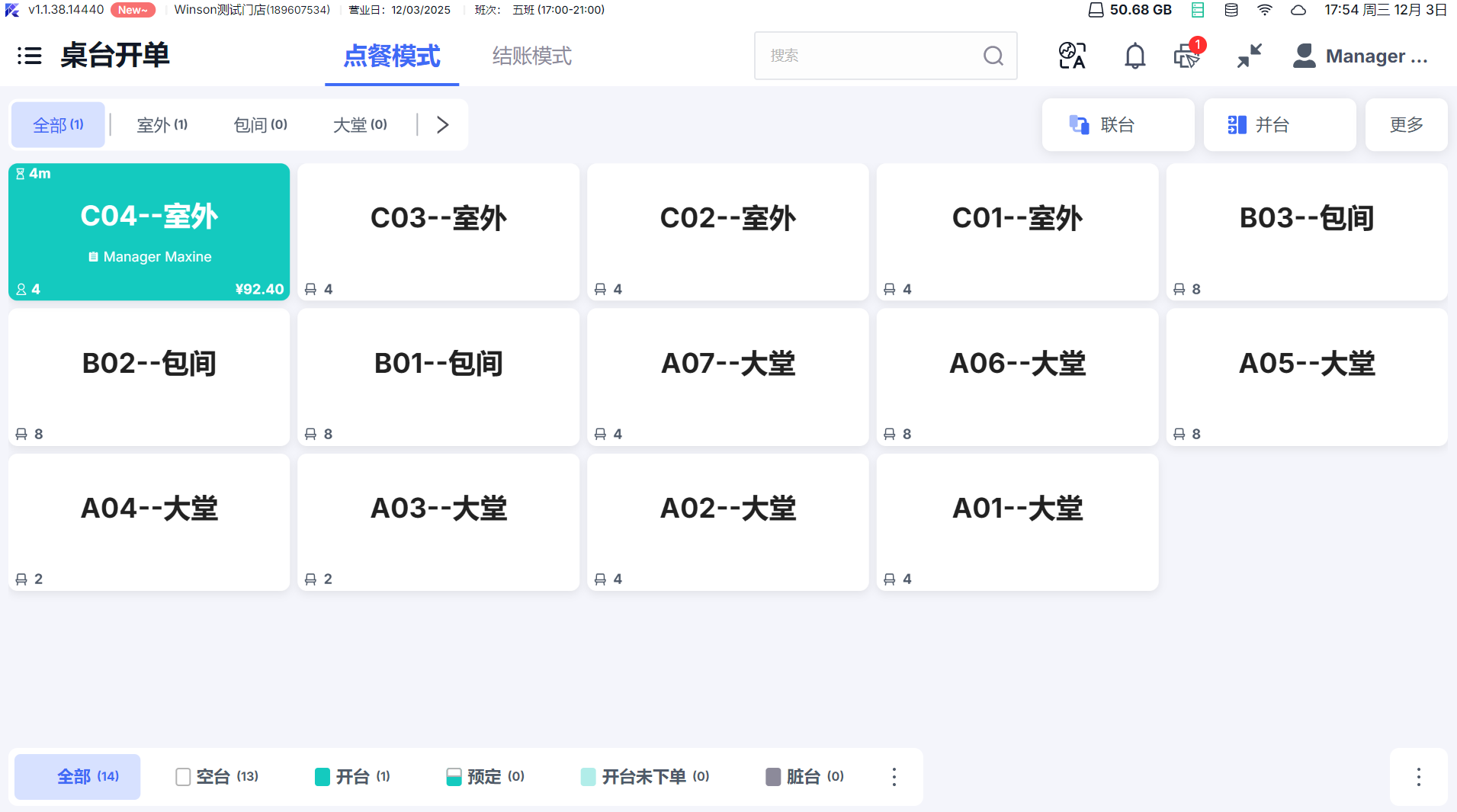Expand more status filters via three dots

[x=894, y=776]
